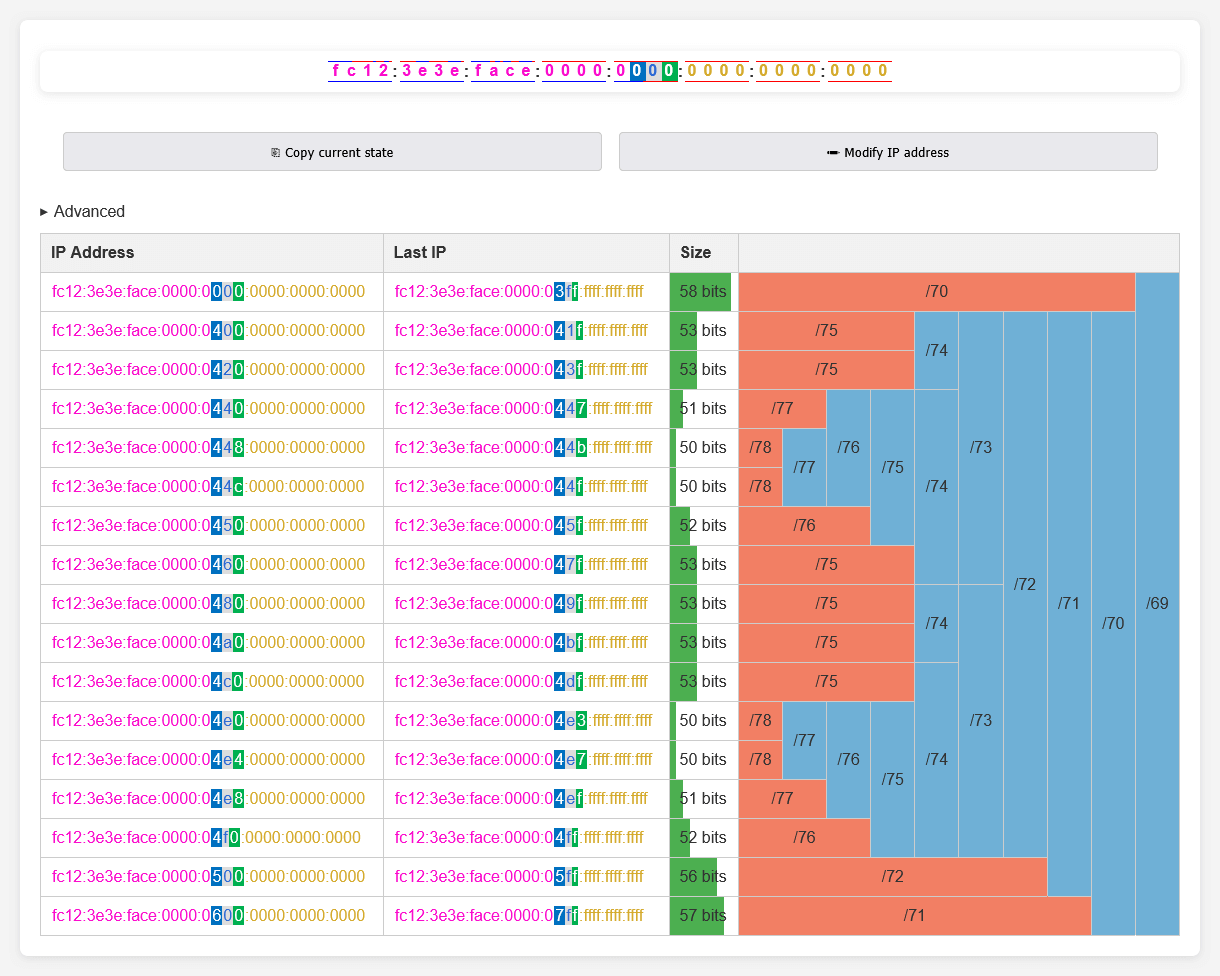Viewport: 1220px width, 976px height.
Task: Select the orange /72 subnet block
Action: tap(892, 876)
